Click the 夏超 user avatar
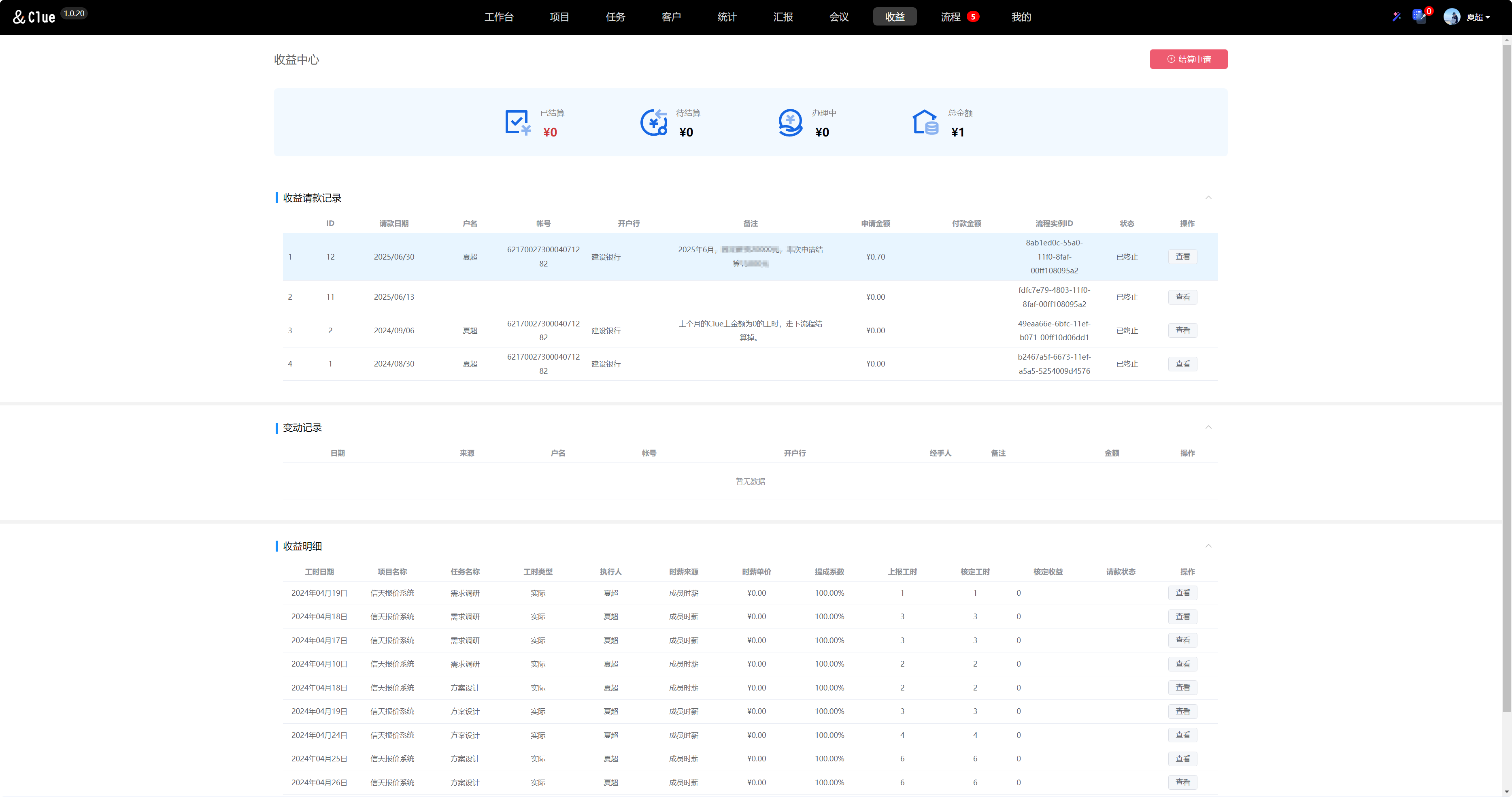Viewport: 1512px width, 797px height. point(1452,17)
